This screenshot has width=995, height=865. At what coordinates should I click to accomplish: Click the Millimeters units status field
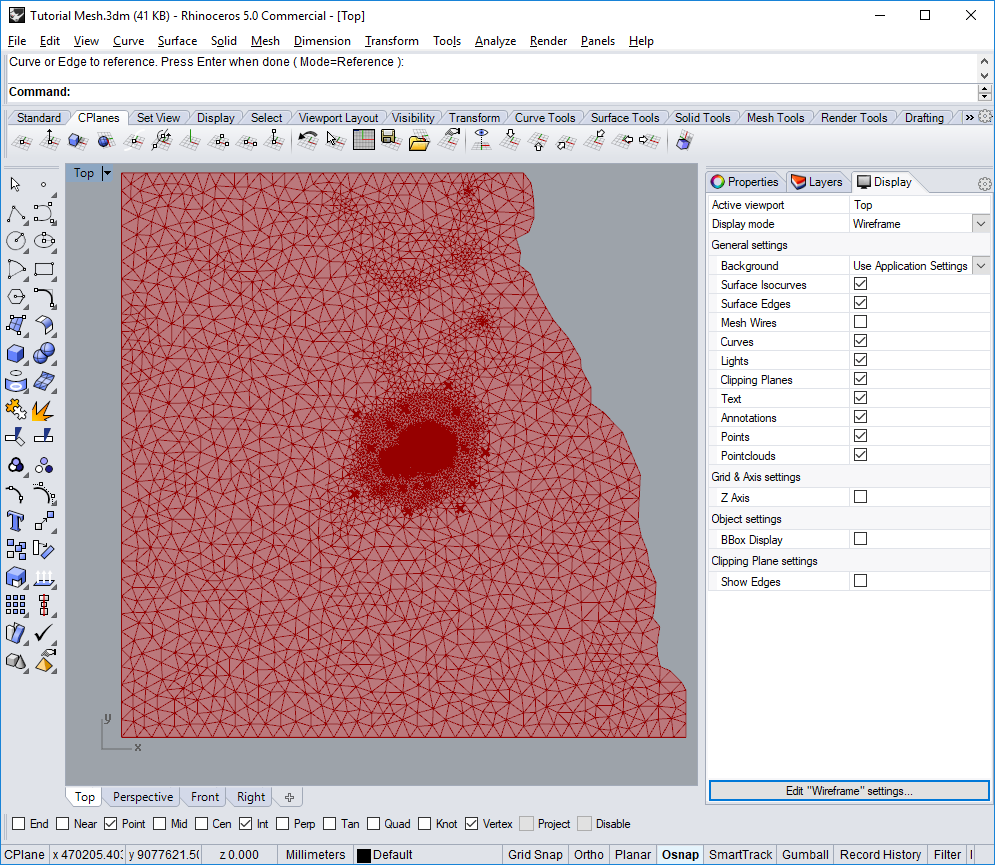point(315,854)
